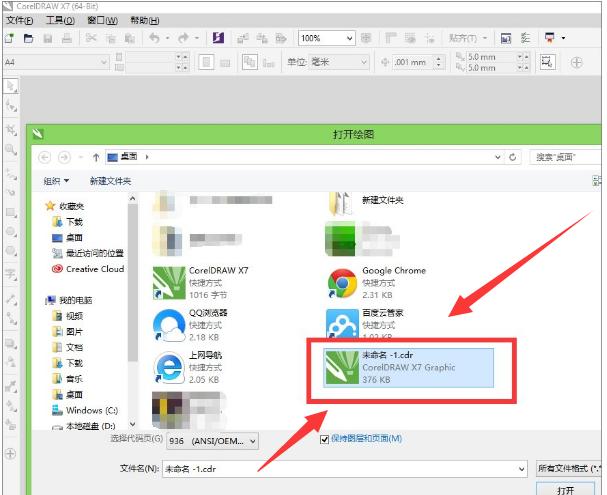Click the 百度云管家 shortcut icon

coord(343,325)
